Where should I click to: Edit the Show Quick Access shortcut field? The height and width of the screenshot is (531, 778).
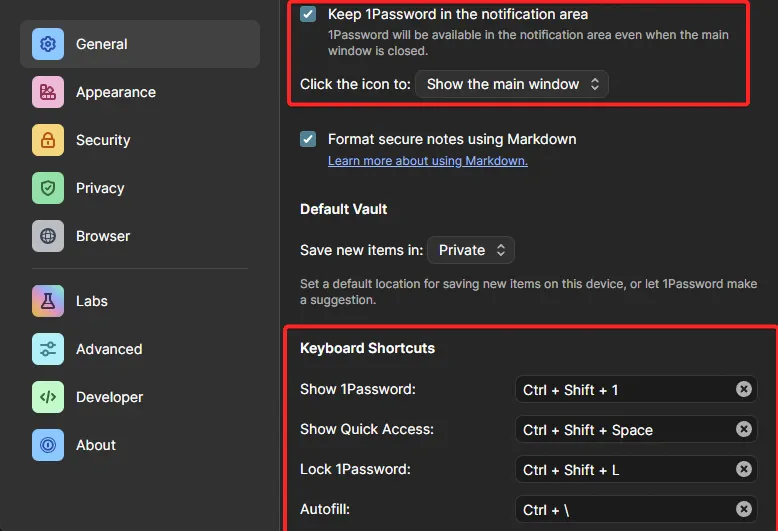[x=636, y=429]
